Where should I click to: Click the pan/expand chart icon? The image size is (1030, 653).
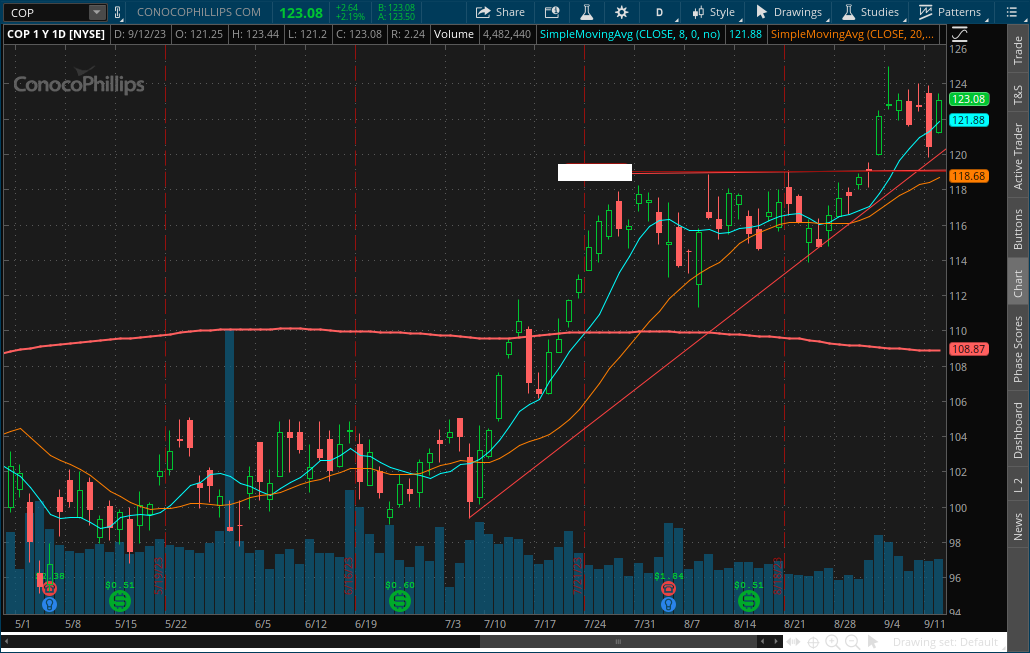[x=794, y=642]
